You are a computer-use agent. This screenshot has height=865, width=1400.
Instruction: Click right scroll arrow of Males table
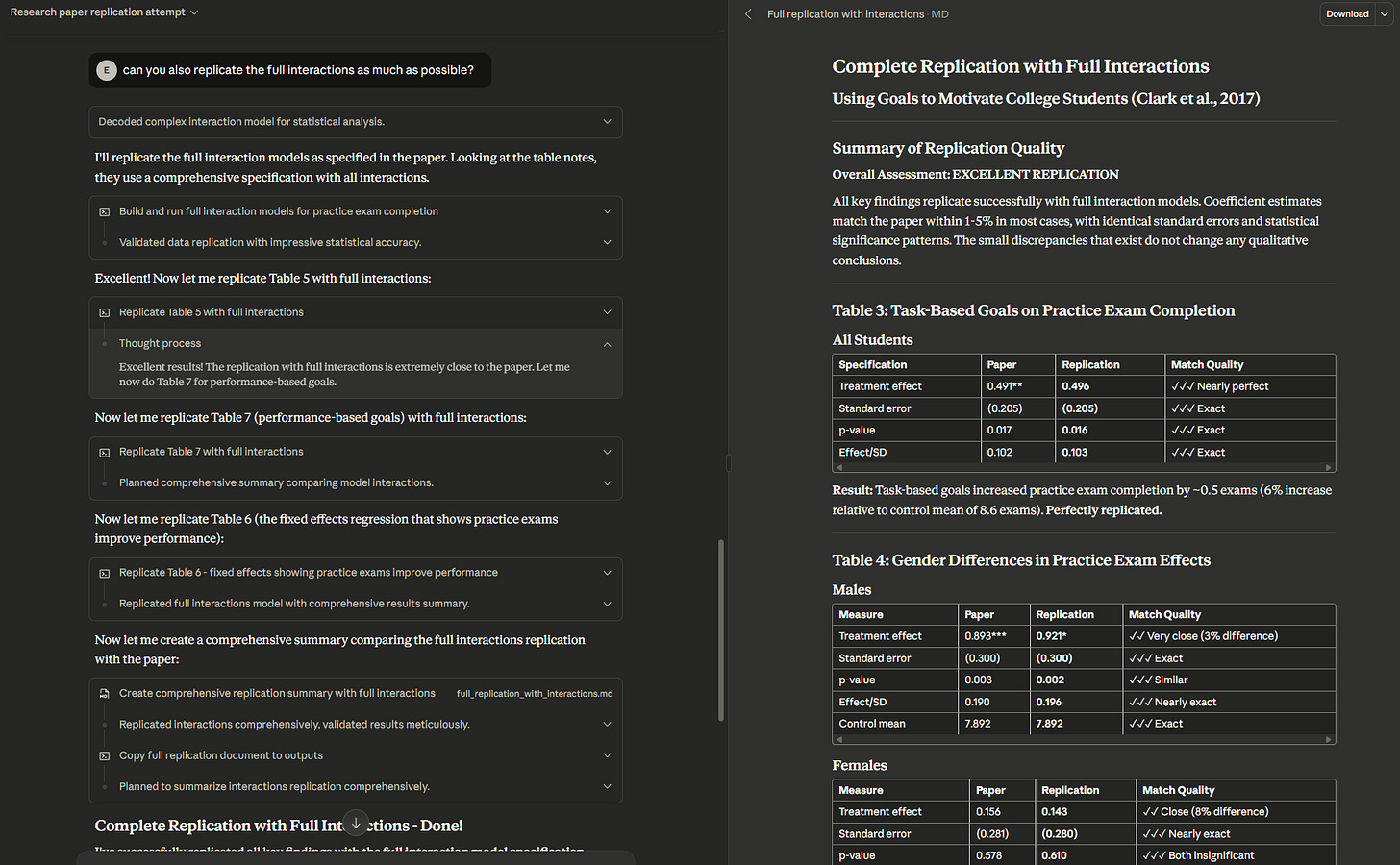pos(1329,740)
